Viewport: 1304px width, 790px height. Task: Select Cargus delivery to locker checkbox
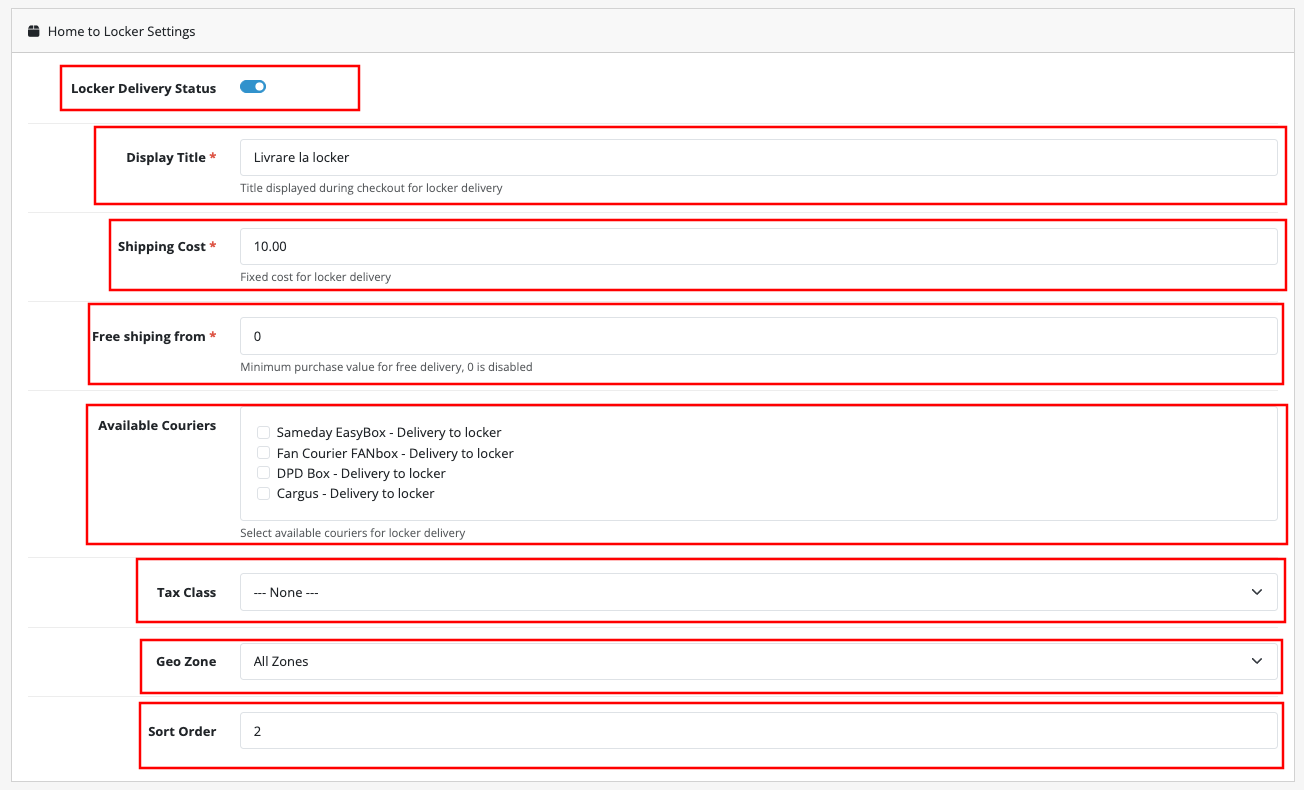(263, 493)
